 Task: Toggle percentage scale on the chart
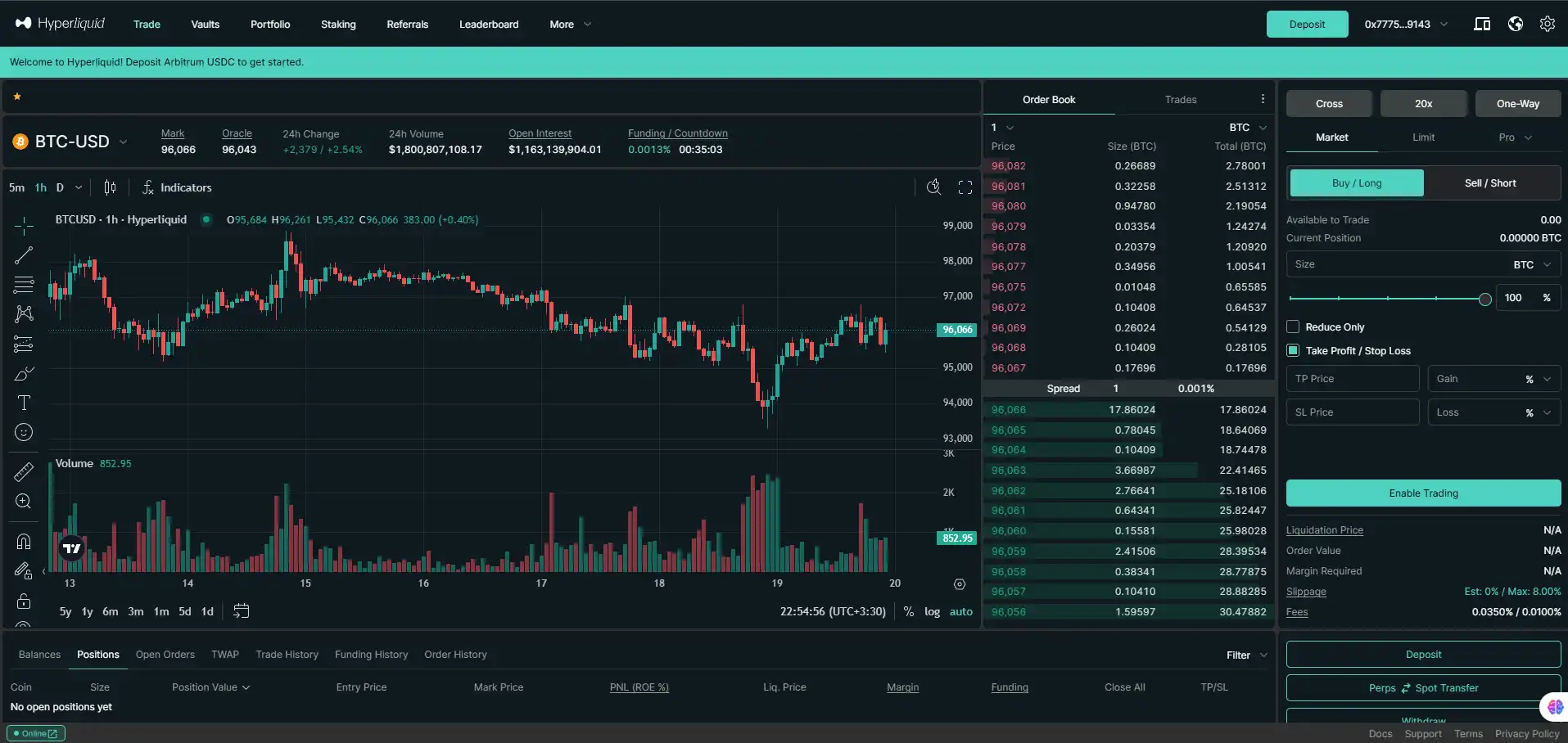pos(909,611)
